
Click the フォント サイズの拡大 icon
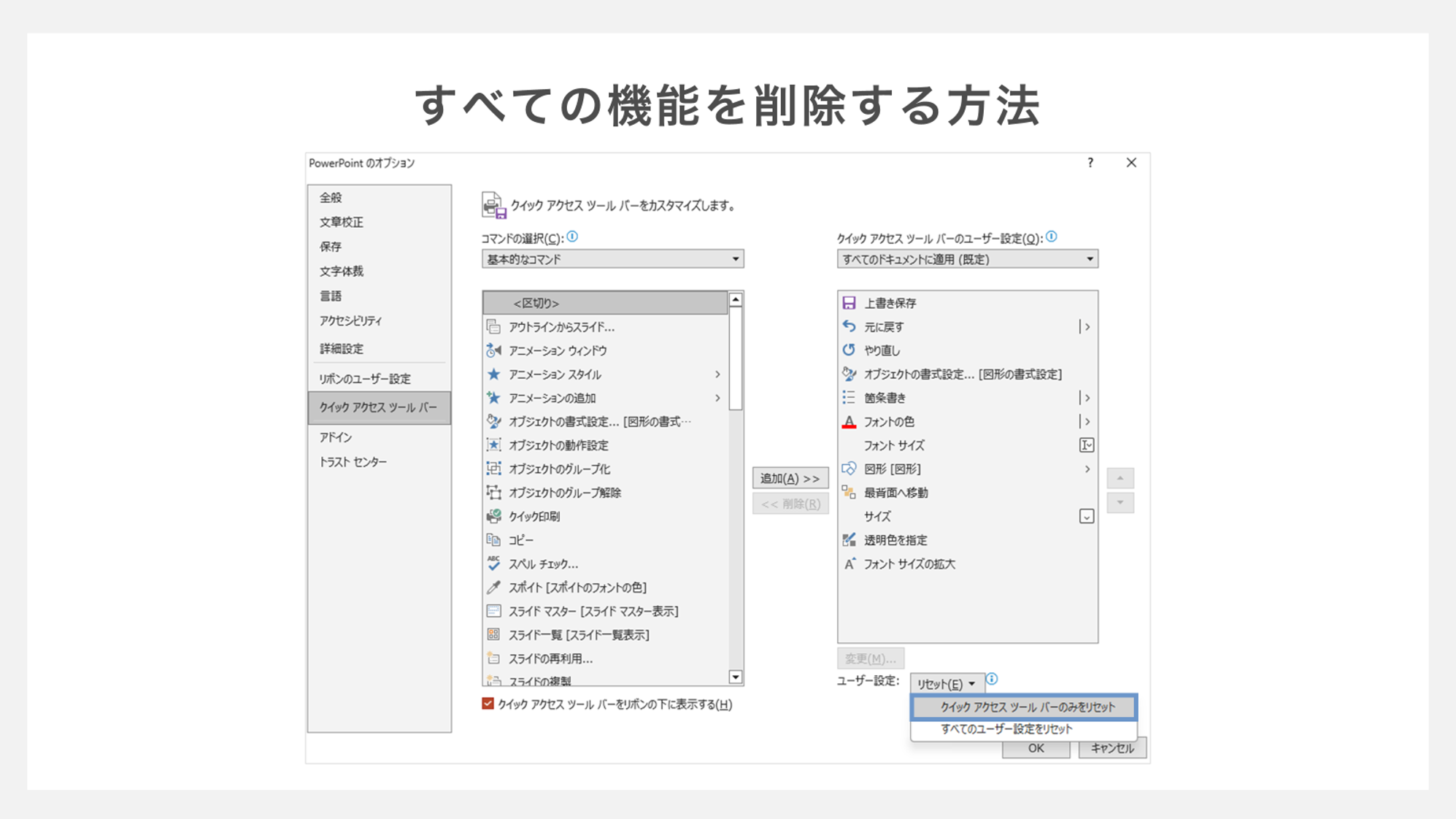pos(849,564)
